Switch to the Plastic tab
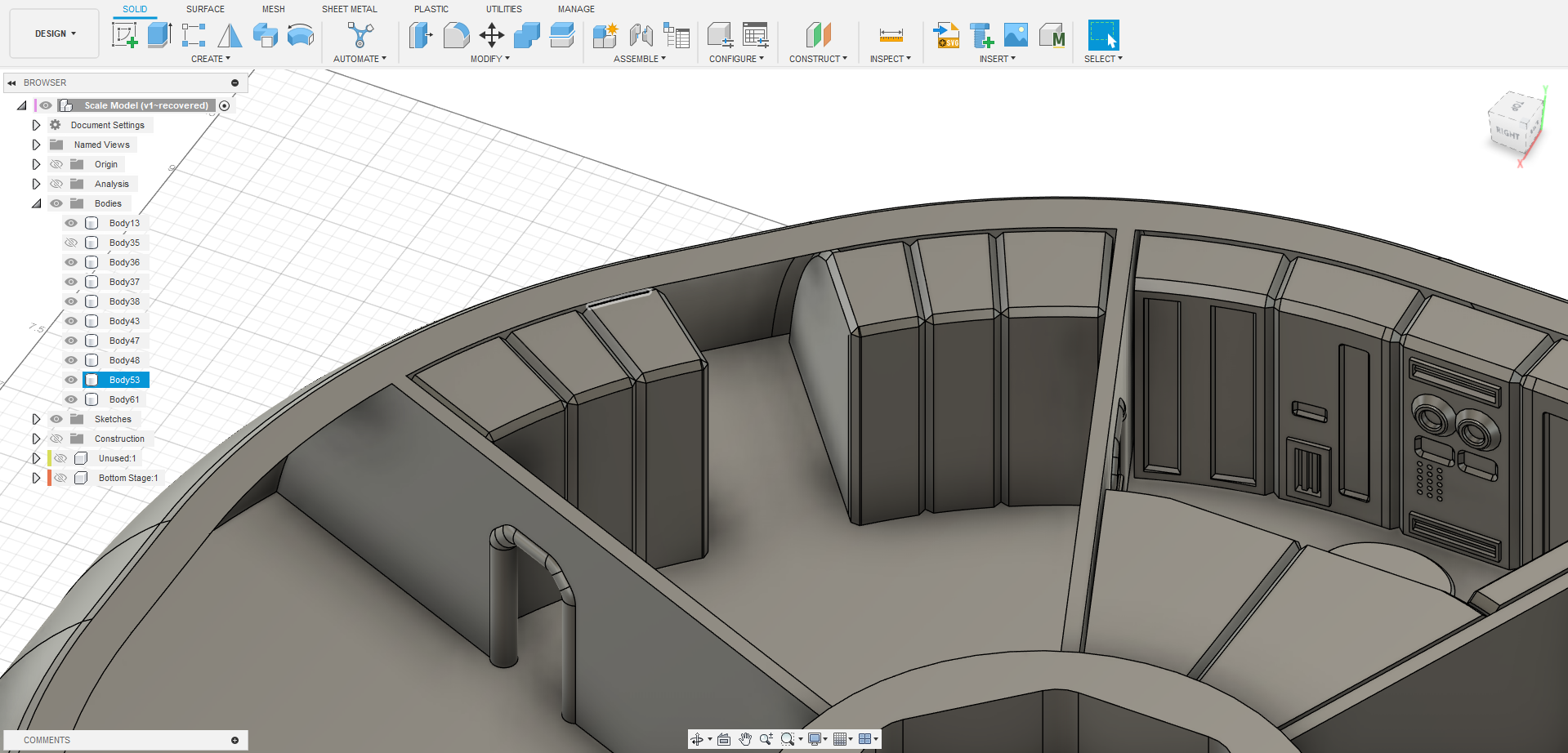Image resolution: width=1568 pixels, height=753 pixels. pos(431,9)
